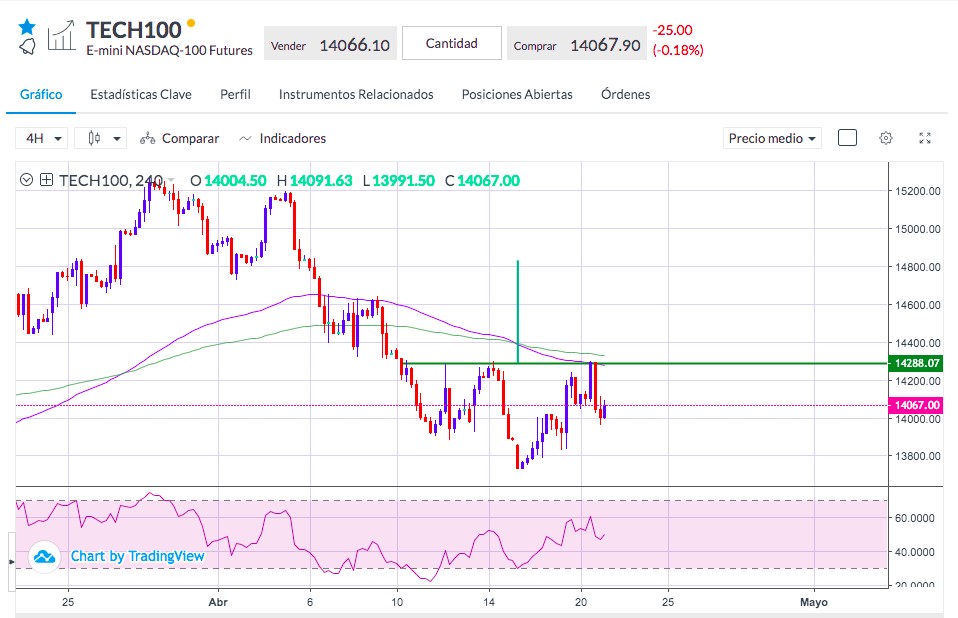Click the chart thumbnail icon beside TECH100
Viewport: 958px width, 618px height.
[61, 35]
